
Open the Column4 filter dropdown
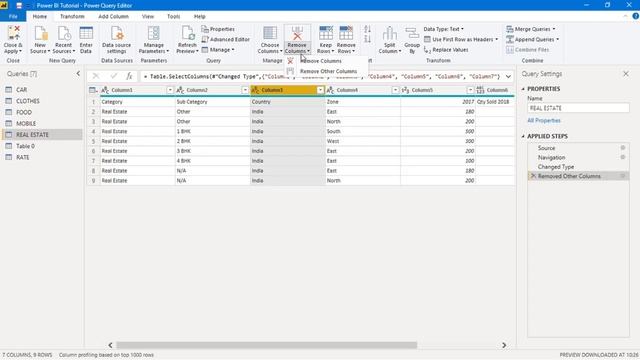pyautogui.click(x=395, y=90)
